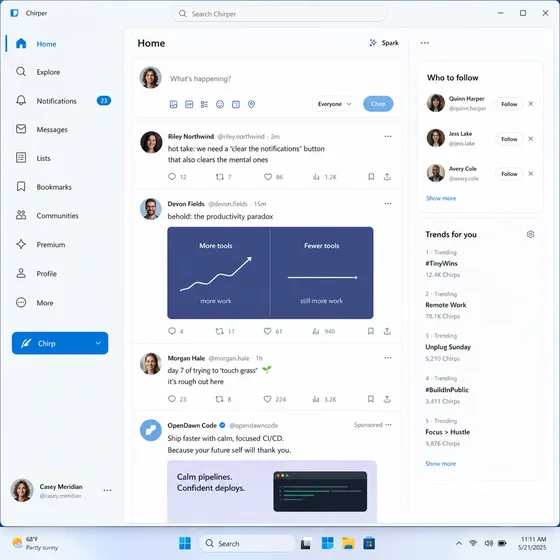The image size is (560, 560).
Task: Show more under Trends for you
Action: tap(440, 464)
